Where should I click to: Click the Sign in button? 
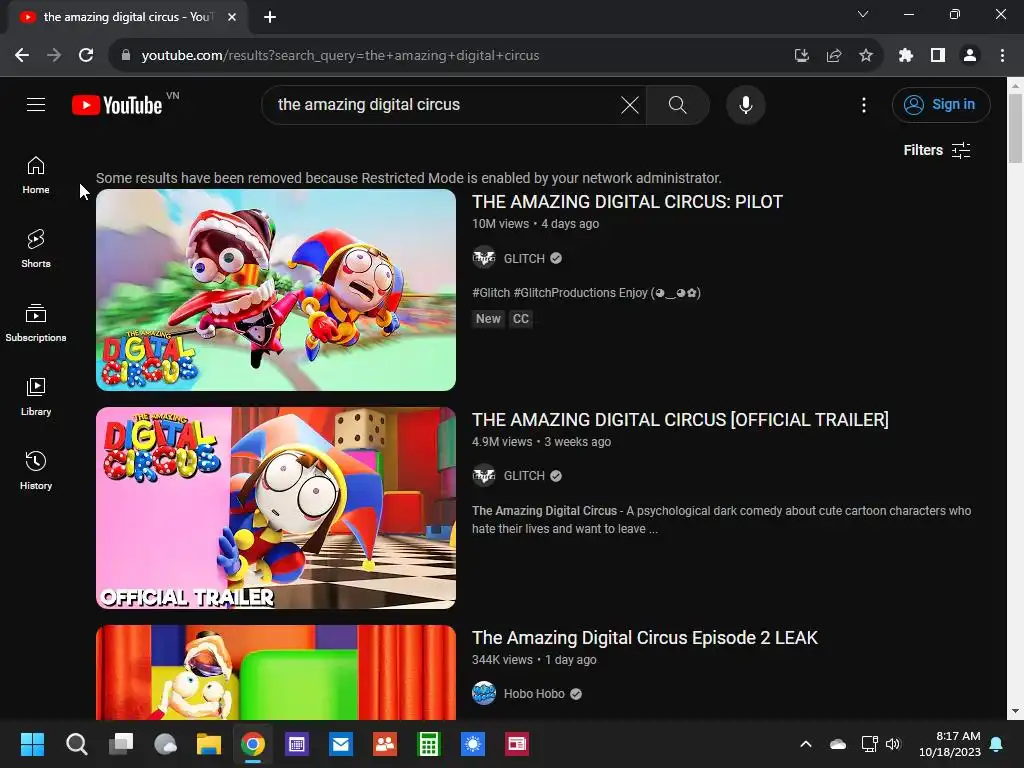tap(941, 104)
